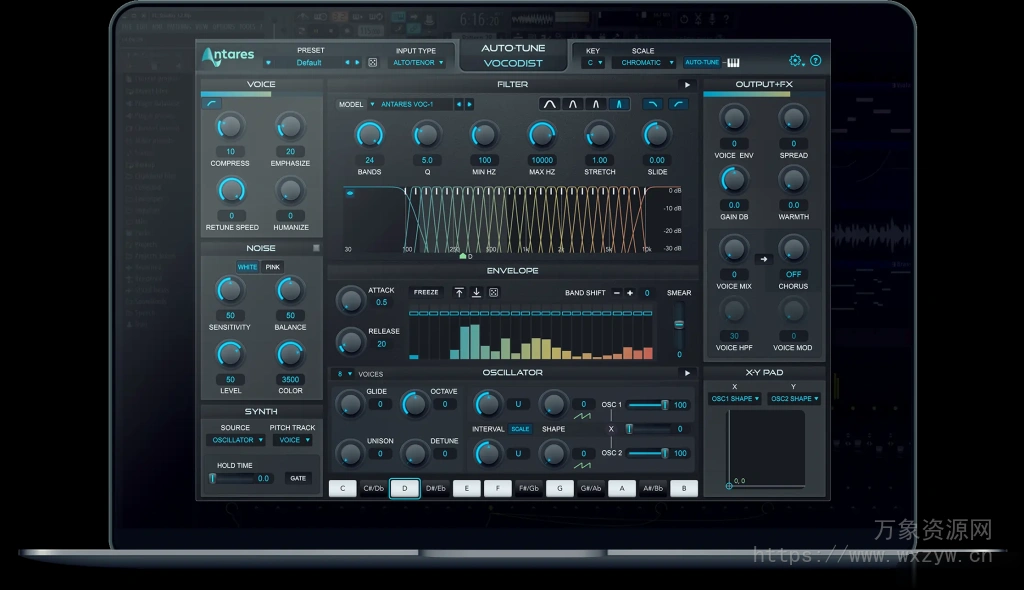Click the downward arrow icon in Envelope row
The height and width of the screenshot is (590, 1024).
tap(477, 292)
